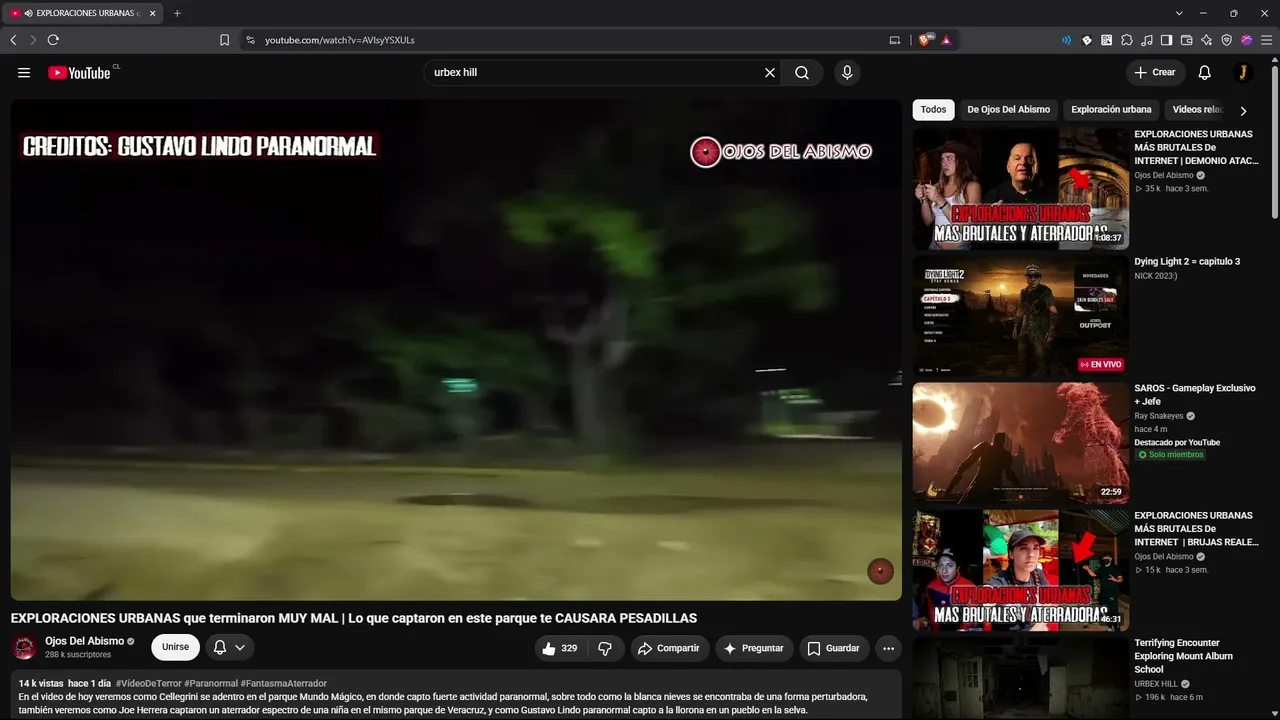Click the Preguntar button
Viewport: 1280px width, 720px height.
click(754, 648)
